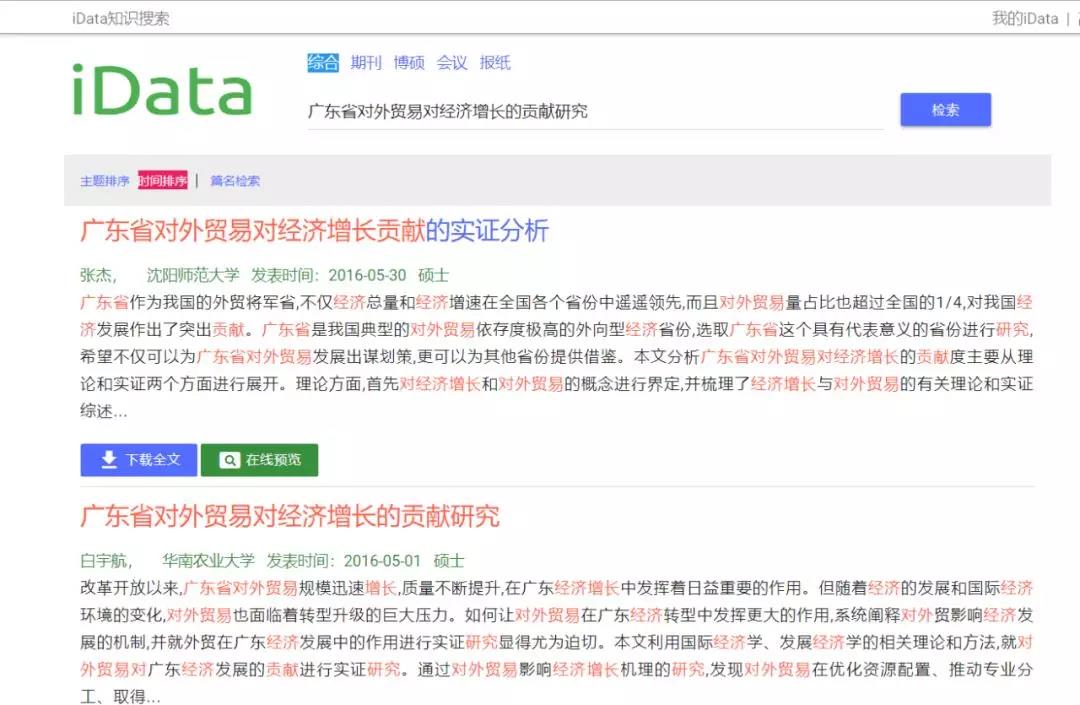
Task: Click institution 华南农业大学
Action: 209,561
